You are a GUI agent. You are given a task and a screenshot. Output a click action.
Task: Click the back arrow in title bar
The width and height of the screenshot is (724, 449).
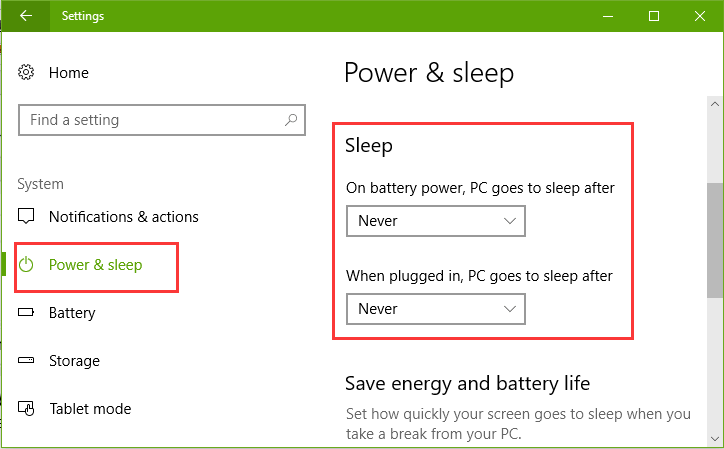(25, 16)
